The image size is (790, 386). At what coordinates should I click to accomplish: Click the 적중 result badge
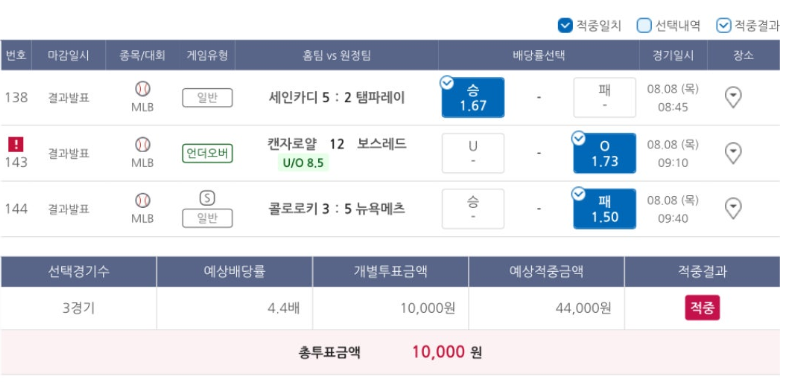(702, 308)
